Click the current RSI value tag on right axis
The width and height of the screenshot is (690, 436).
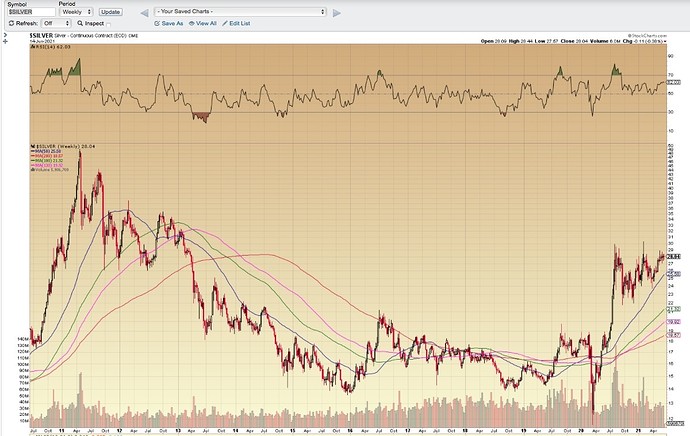pos(674,82)
